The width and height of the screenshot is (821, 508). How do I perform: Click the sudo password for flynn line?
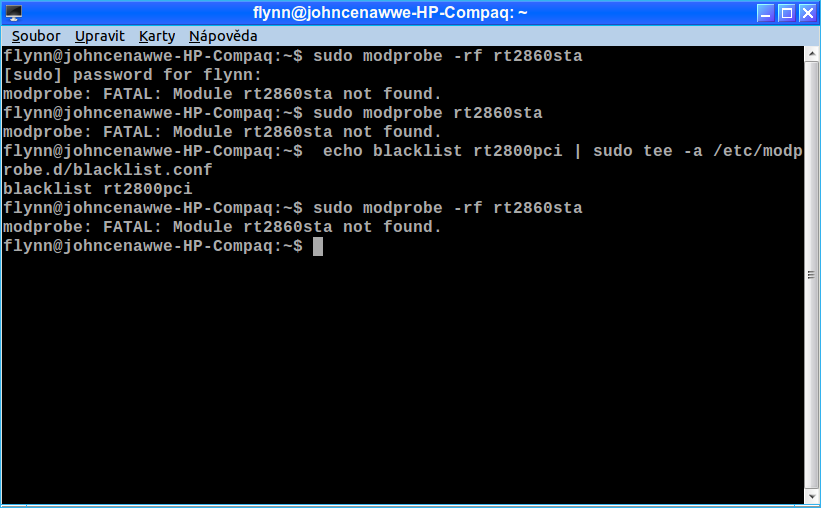132,75
